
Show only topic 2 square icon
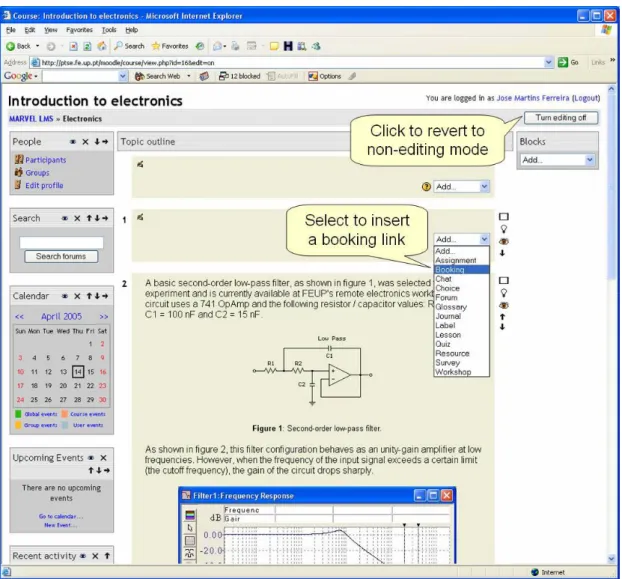tap(503, 280)
